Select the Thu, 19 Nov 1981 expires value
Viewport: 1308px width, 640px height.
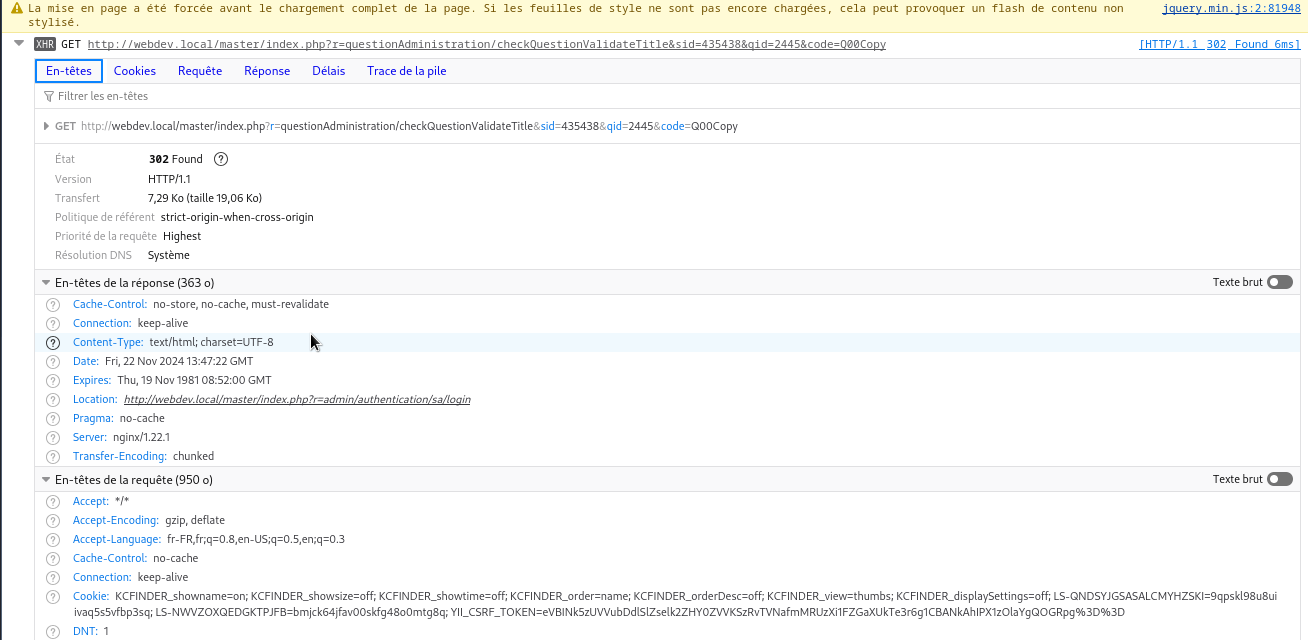(195, 380)
